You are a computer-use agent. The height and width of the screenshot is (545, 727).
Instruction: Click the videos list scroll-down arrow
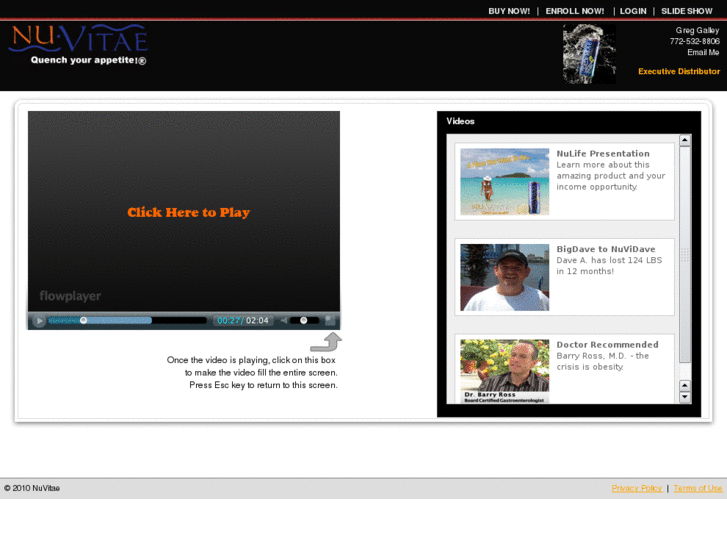click(x=685, y=397)
